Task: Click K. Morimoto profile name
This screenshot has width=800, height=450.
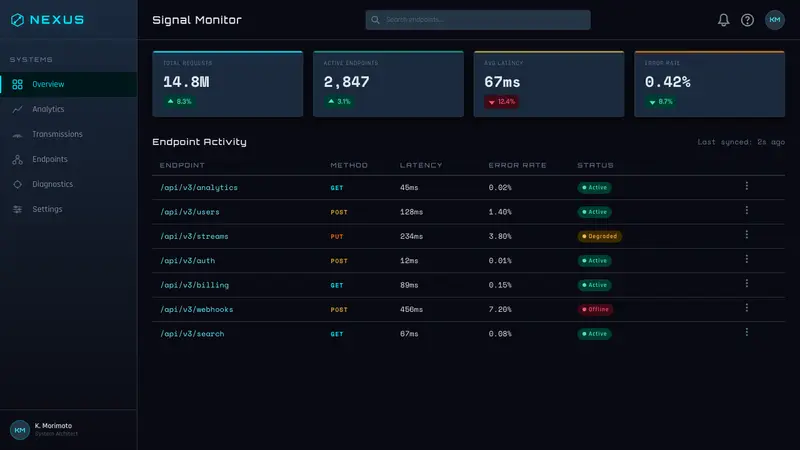Action: pyautogui.click(x=53, y=426)
